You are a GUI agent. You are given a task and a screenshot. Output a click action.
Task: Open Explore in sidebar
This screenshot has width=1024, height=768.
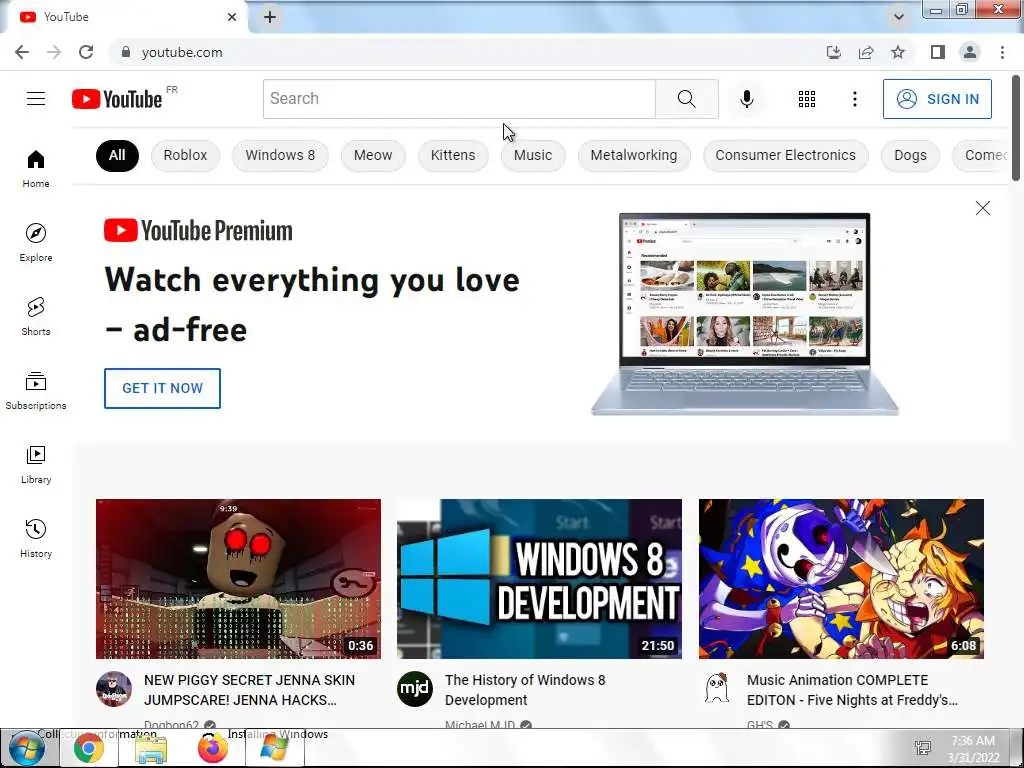click(36, 242)
